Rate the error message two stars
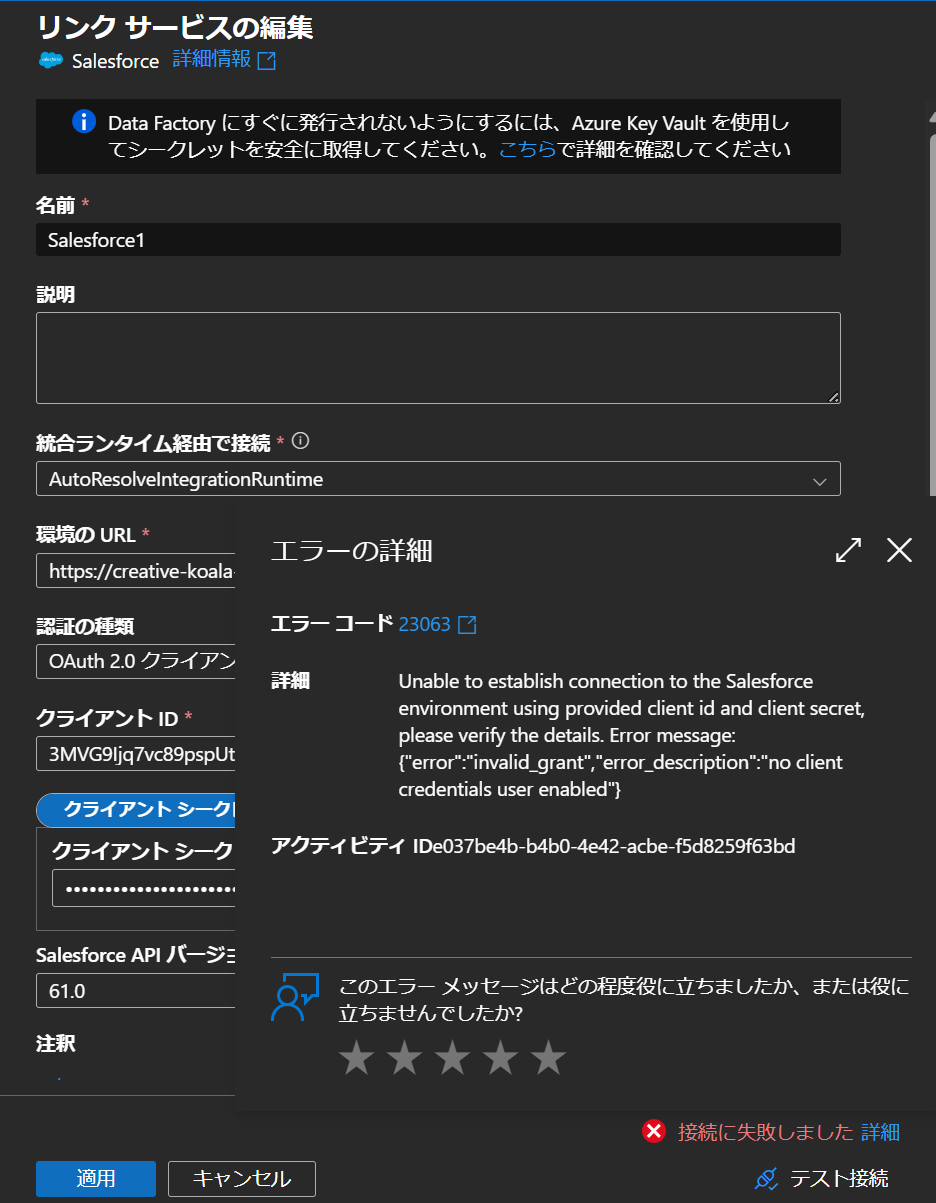The width and height of the screenshot is (936, 1203). (x=404, y=1058)
